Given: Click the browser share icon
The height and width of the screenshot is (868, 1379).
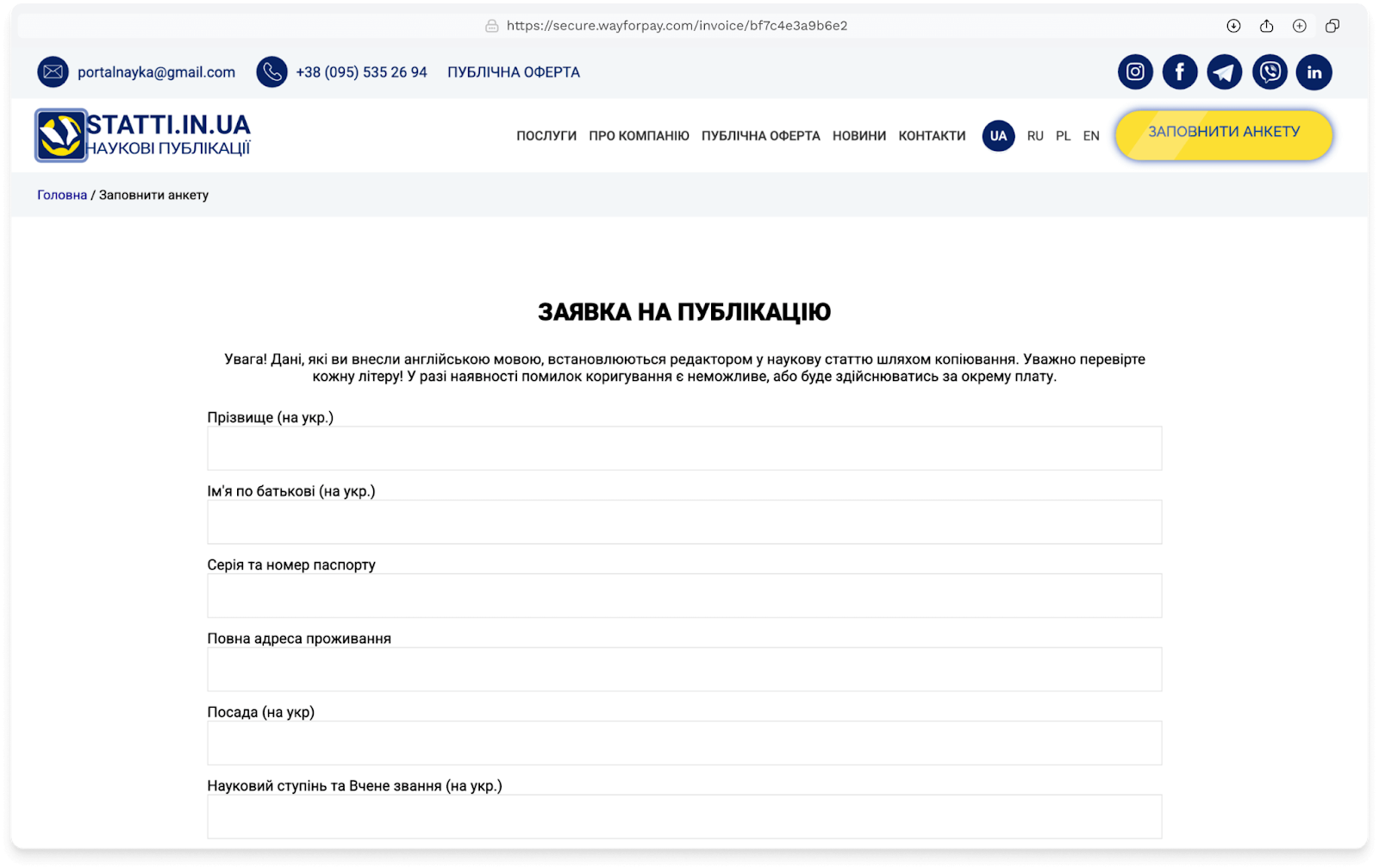Looking at the screenshot, I should 1266,26.
